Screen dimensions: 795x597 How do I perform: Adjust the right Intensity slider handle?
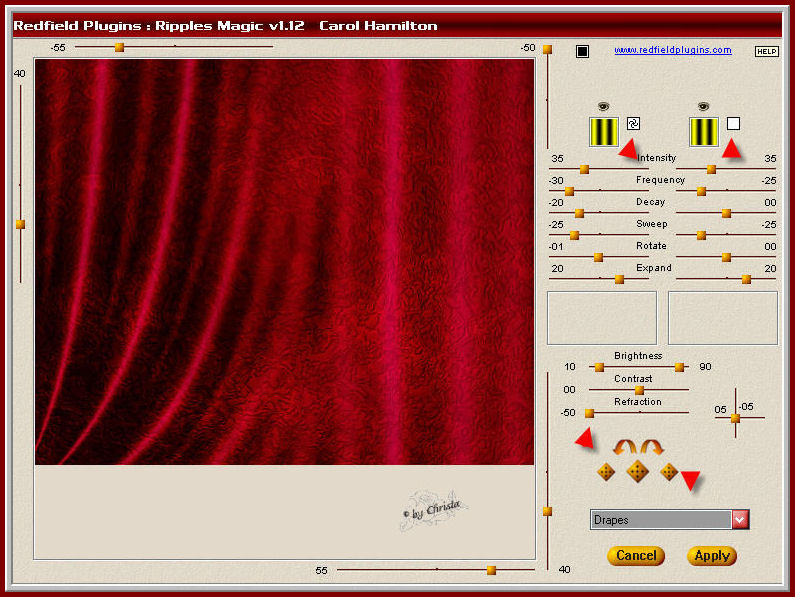pos(711,169)
